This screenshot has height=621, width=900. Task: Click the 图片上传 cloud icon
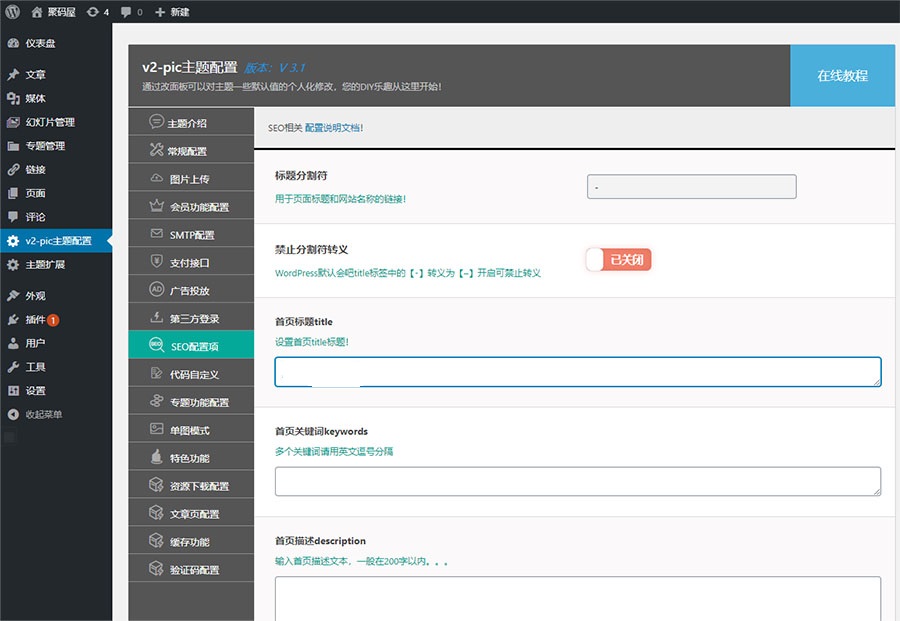156,178
